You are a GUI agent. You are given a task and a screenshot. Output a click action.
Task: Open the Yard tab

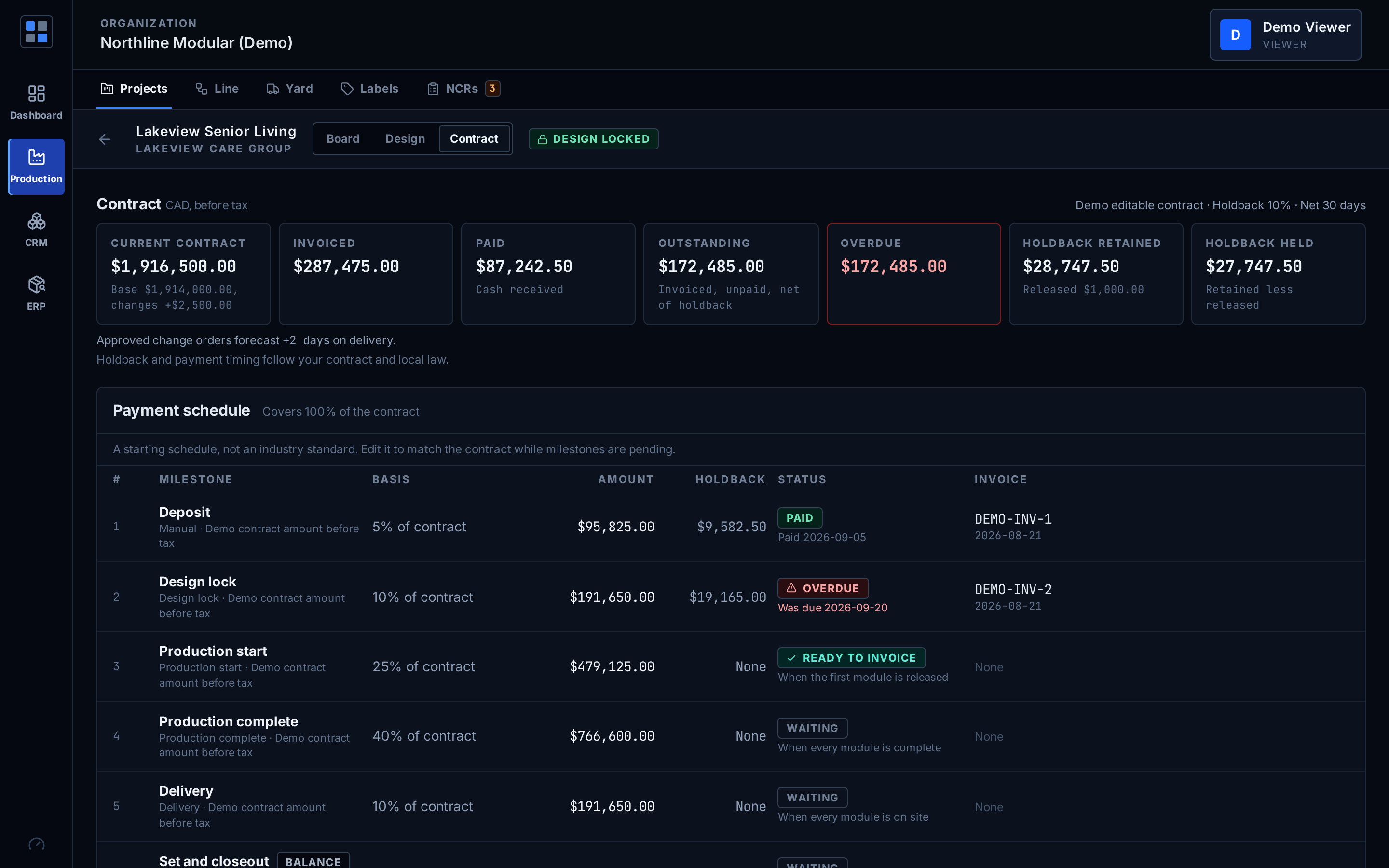click(290, 89)
